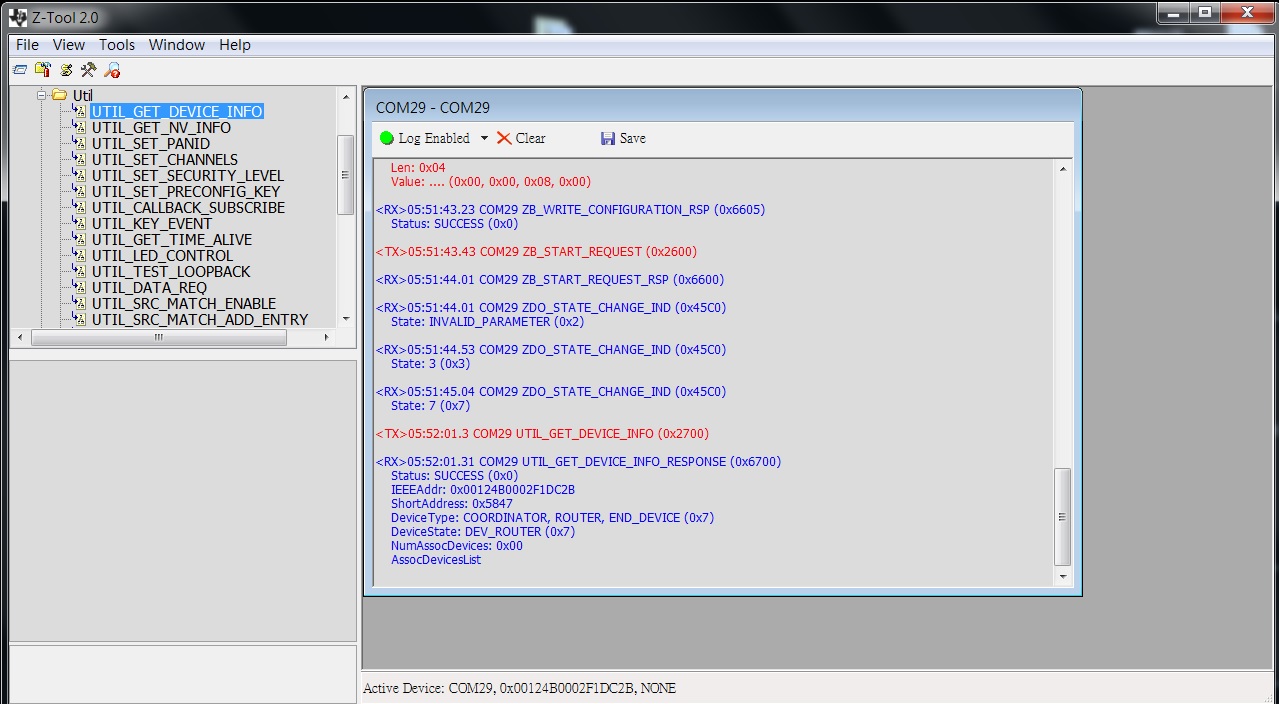Image resolution: width=1279 pixels, height=704 pixels.
Task: Click the Z-Tool app icon in the title bar
Action: pos(17,17)
